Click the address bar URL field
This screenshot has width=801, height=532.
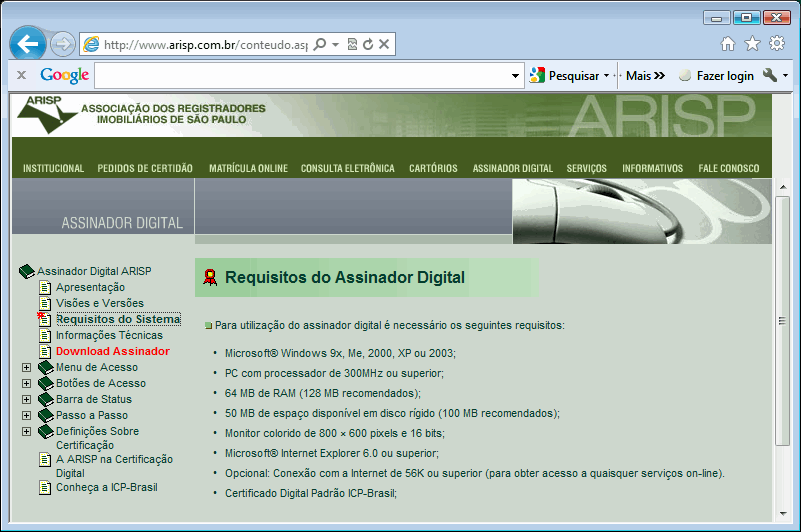click(206, 45)
